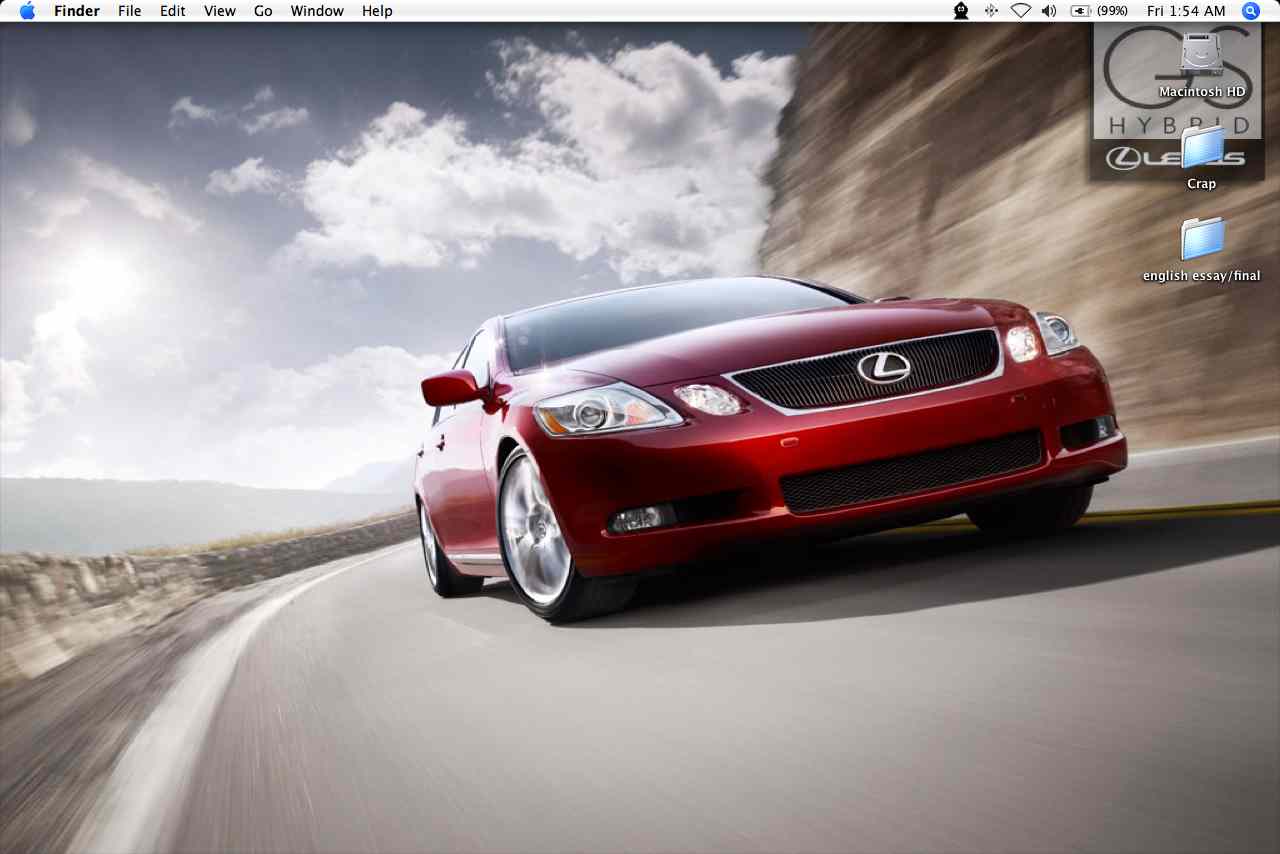Open Spotlight search icon
This screenshot has width=1280, height=854.
pyautogui.click(x=1251, y=11)
